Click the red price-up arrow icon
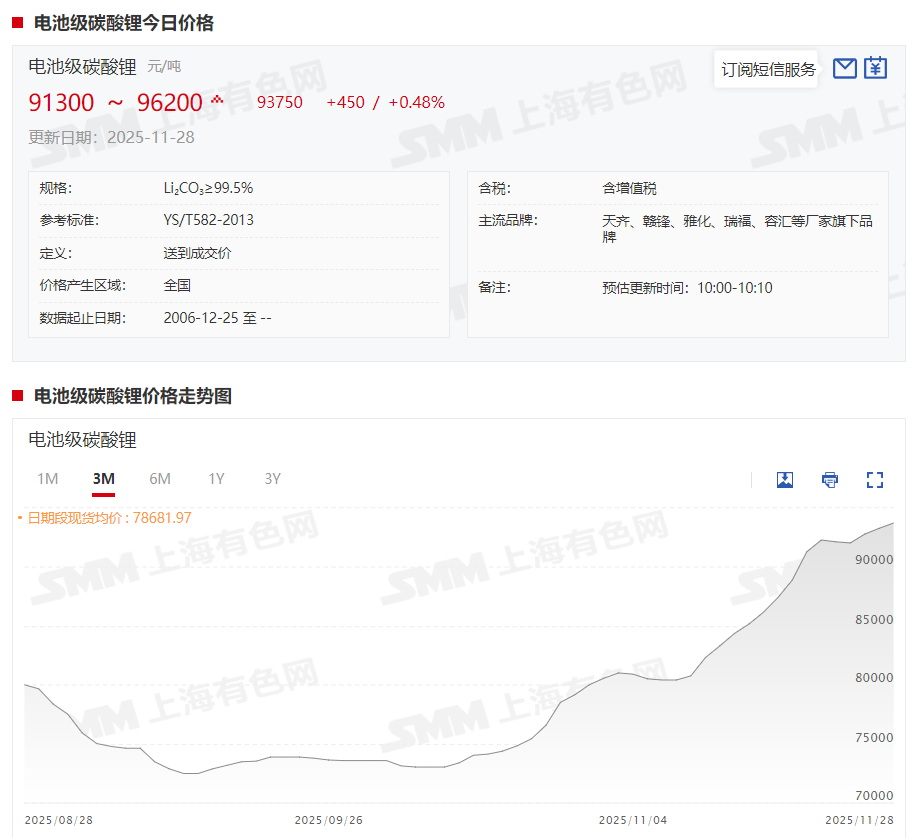This screenshot has width=913, height=838. pos(217,100)
